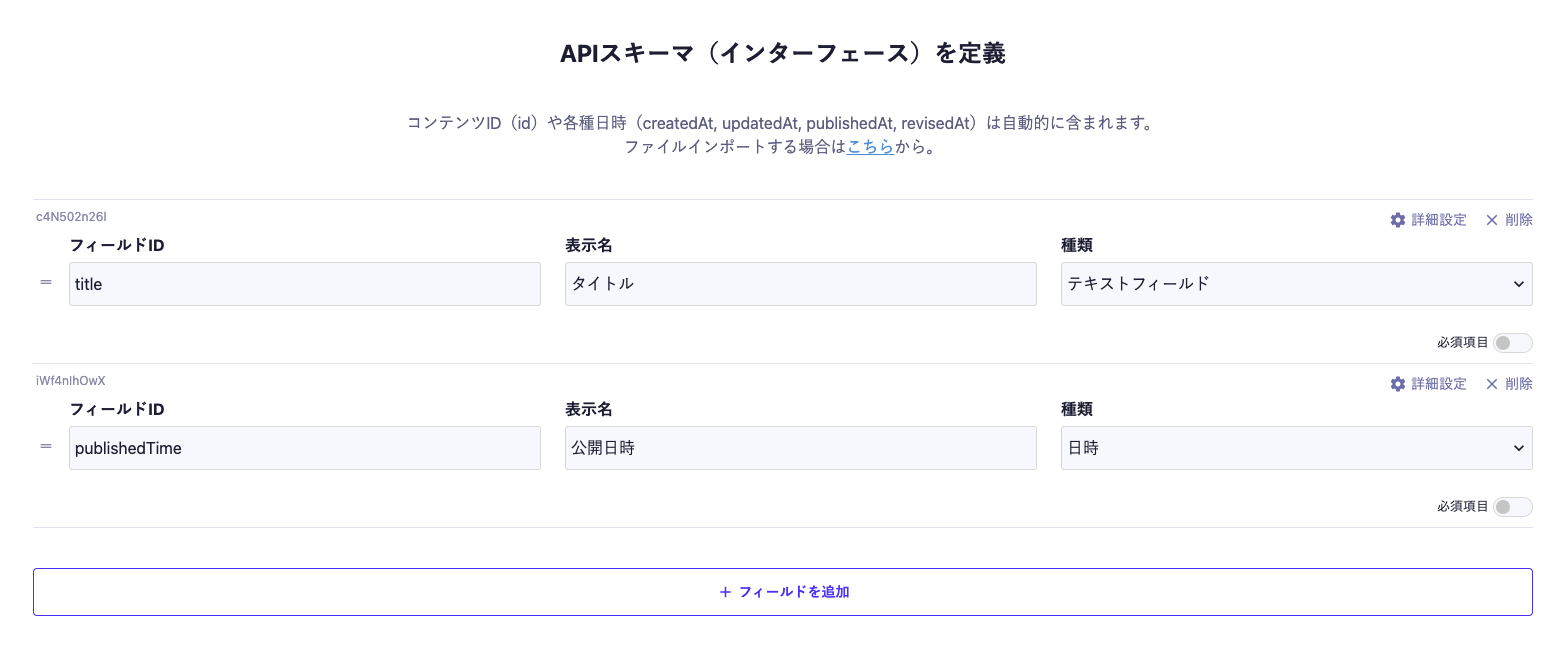This screenshot has height=653, width=1565.
Task: Expand the 日時 type dropdown
Action: pos(1296,448)
